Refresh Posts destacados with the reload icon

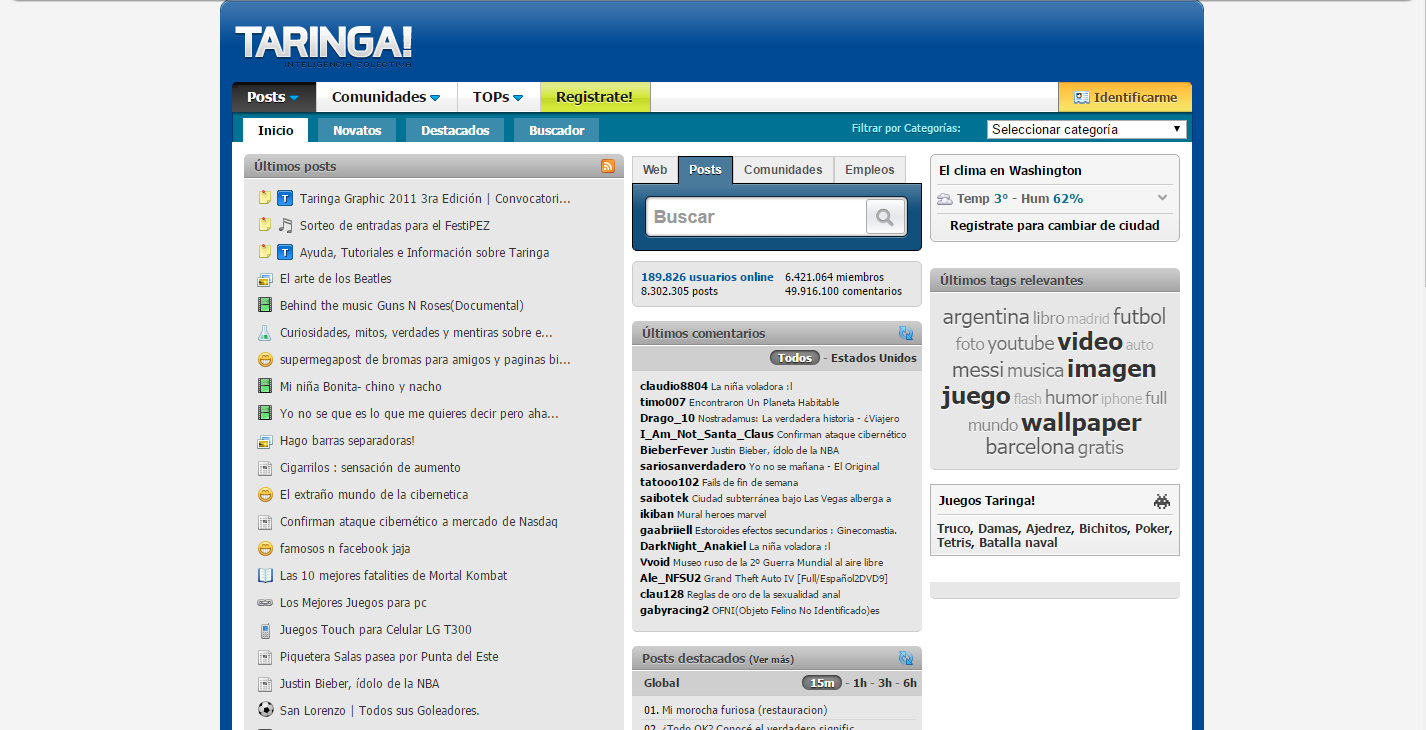(906, 658)
